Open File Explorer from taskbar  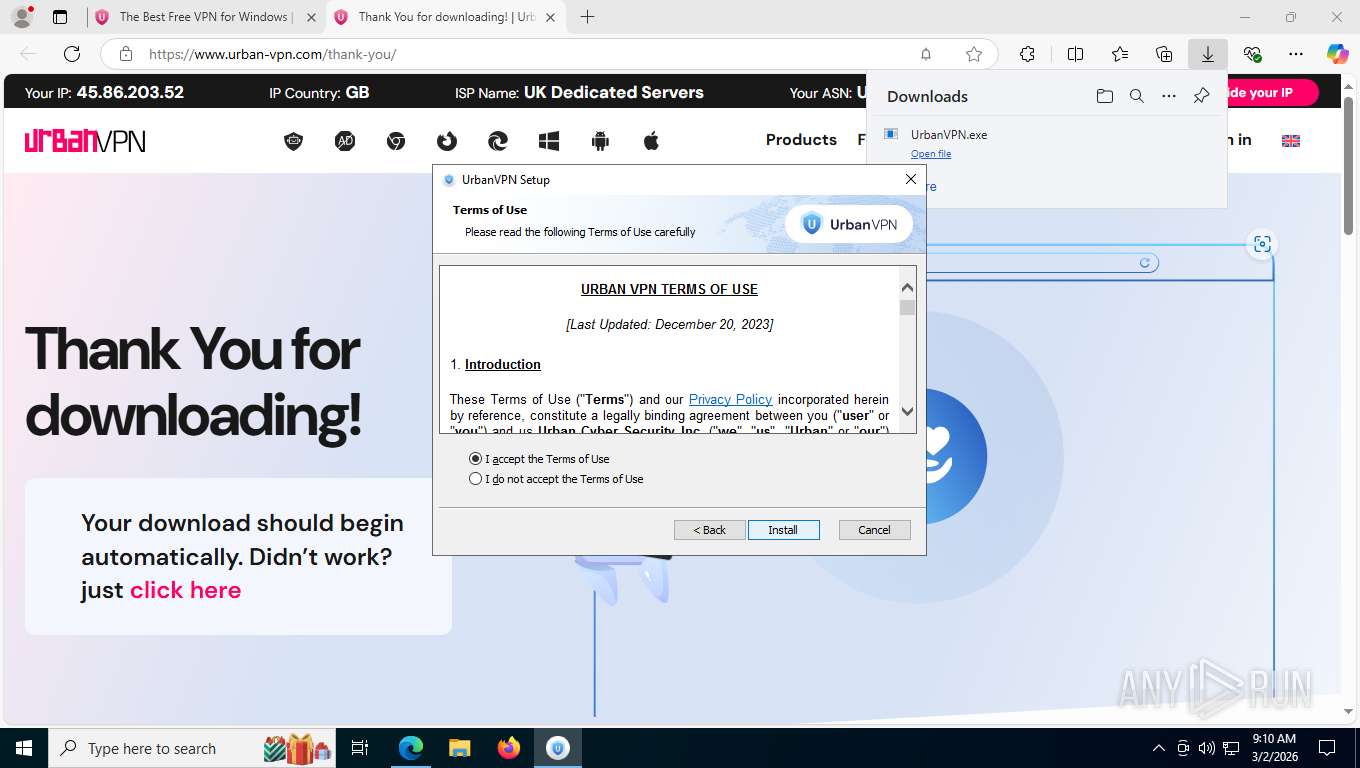pyautogui.click(x=459, y=748)
